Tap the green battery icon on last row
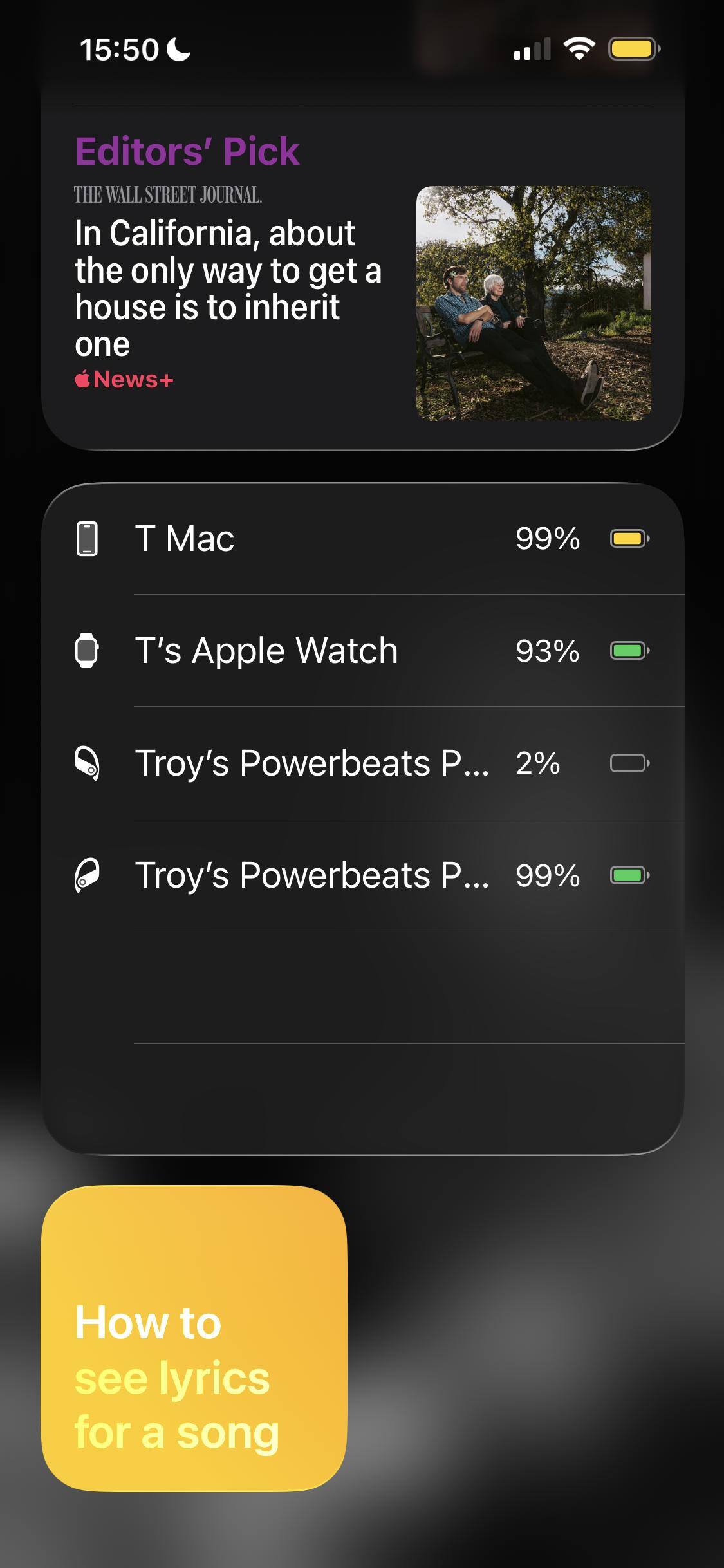Image resolution: width=724 pixels, height=1568 pixels. (x=629, y=875)
